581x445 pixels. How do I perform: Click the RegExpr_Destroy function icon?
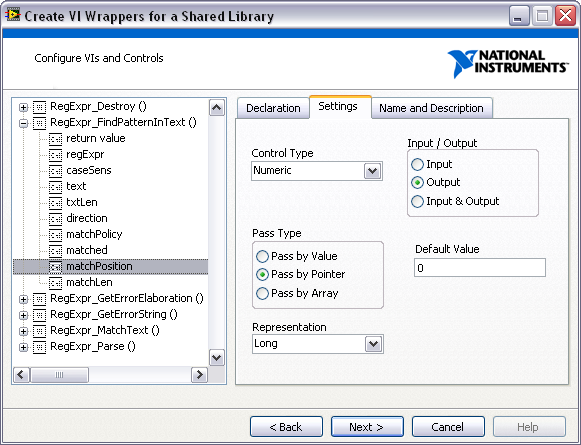click(x=39, y=107)
